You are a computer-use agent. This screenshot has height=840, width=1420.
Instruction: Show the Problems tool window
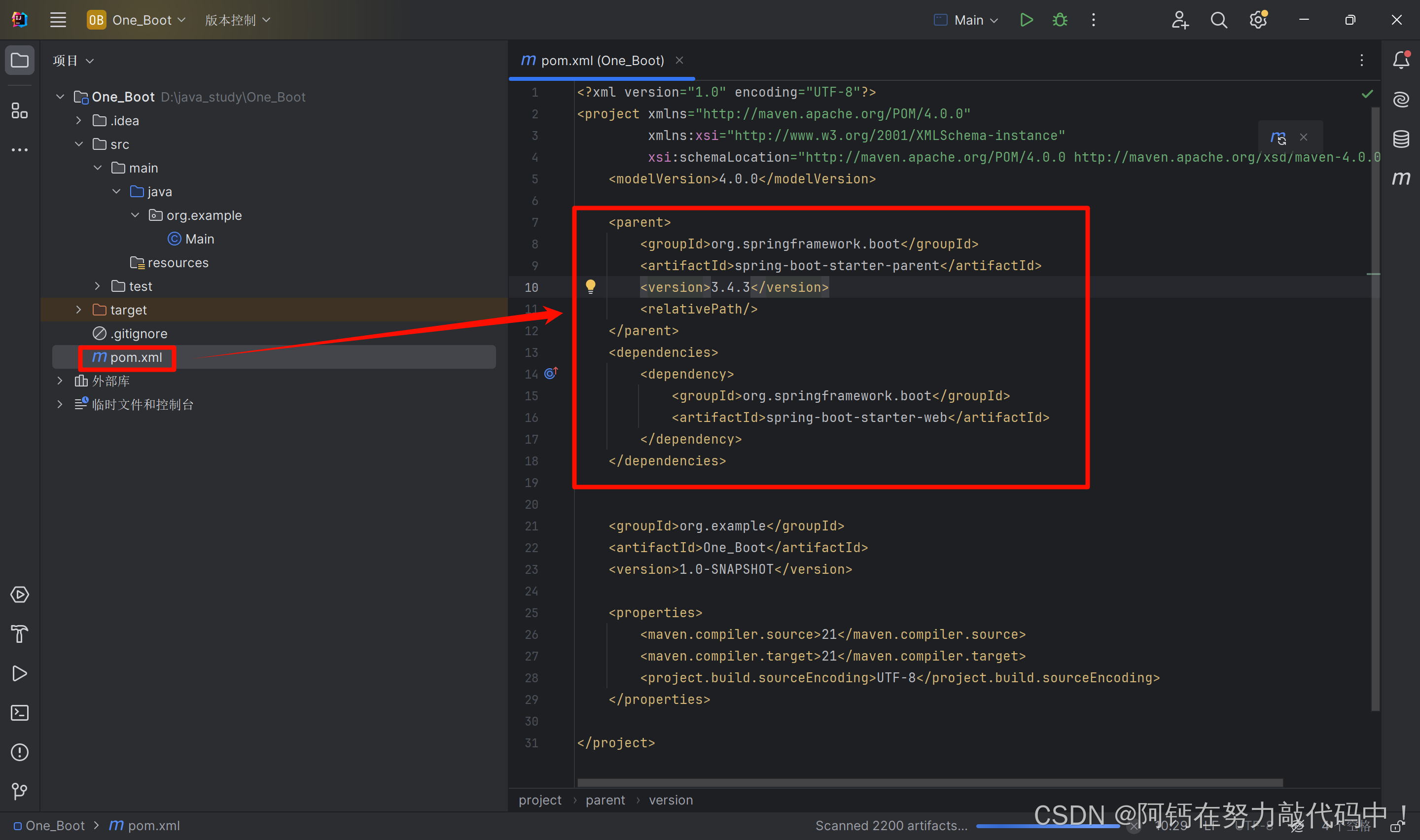(20, 752)
